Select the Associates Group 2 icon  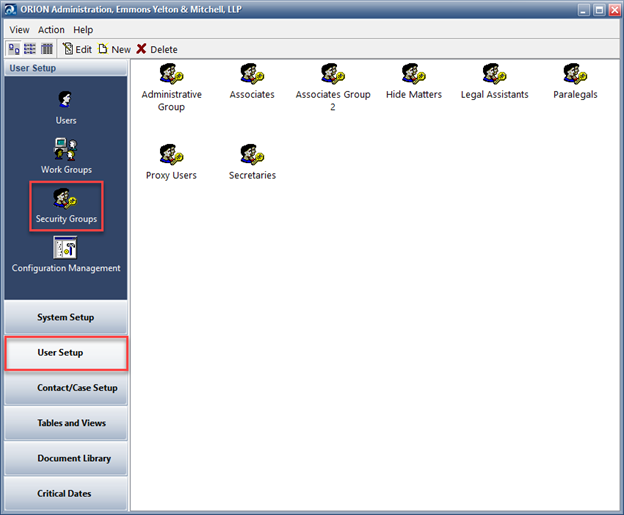[333, 88]
